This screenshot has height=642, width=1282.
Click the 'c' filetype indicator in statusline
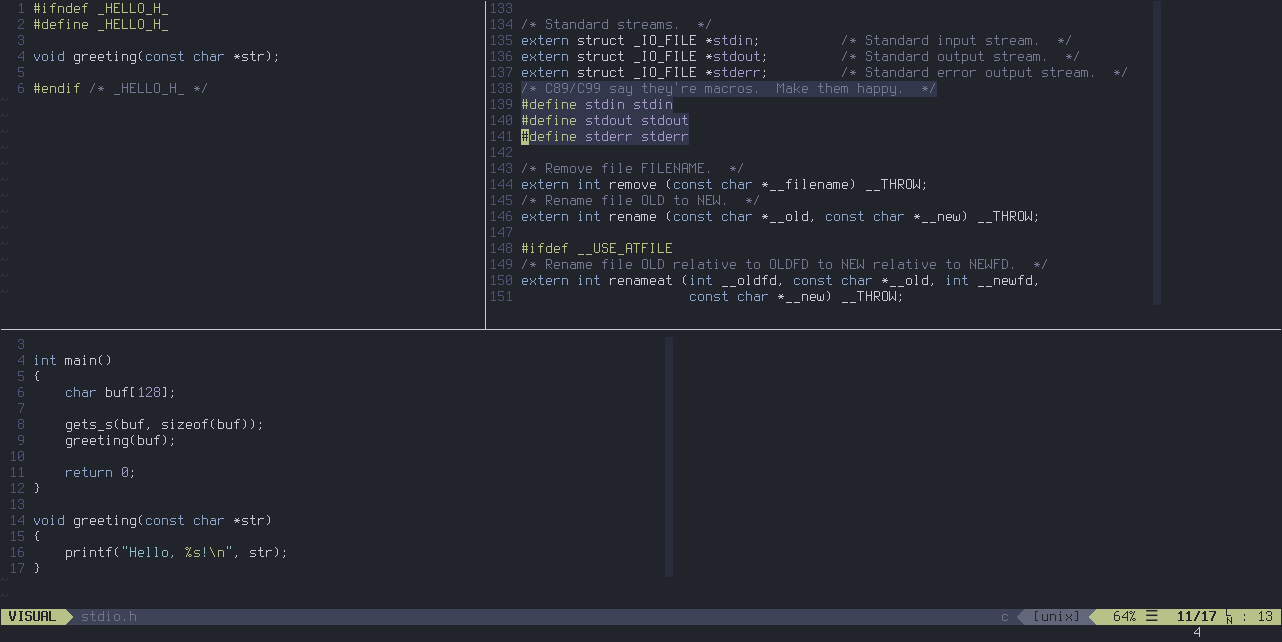1006,617
